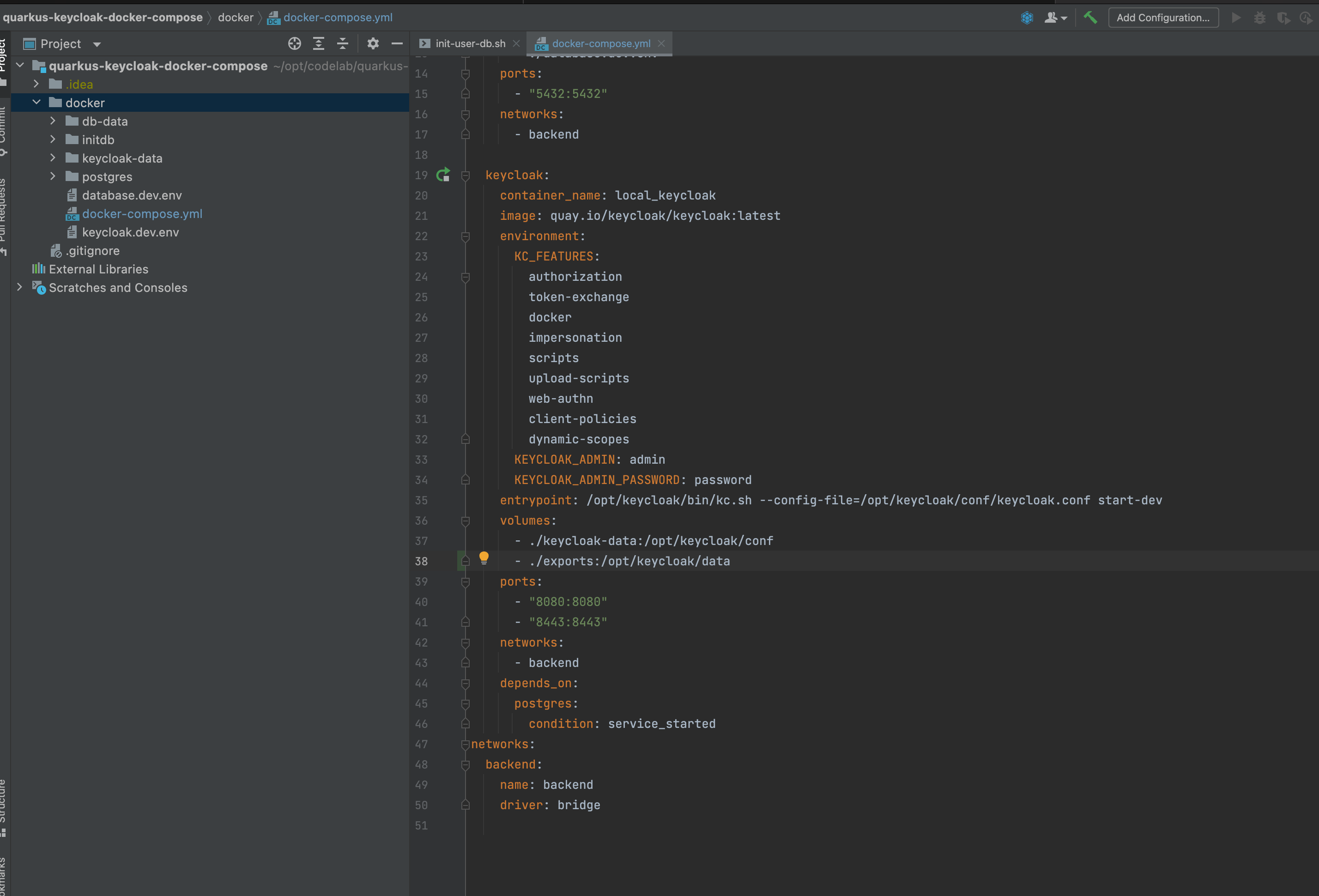Collapse the docker folder in Project tree
1319x896 pixels.
pos(37,103)
